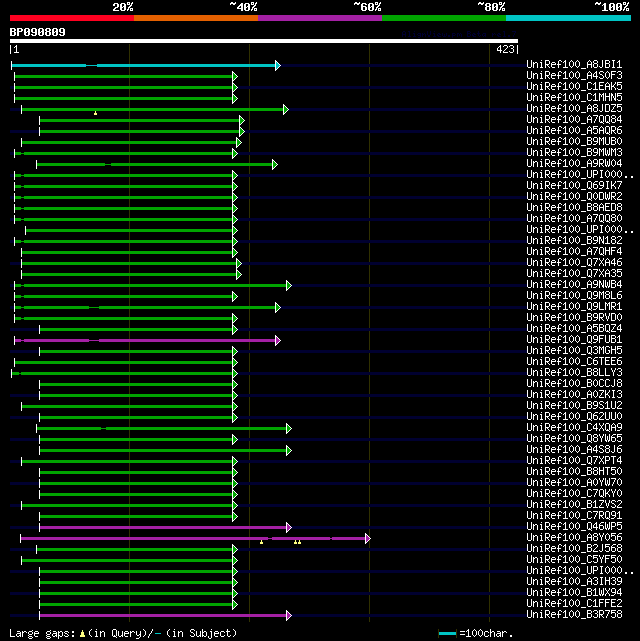Screen dimensions: 640x641
Task: Click the 423 query end position label
Action: [505, 49]
